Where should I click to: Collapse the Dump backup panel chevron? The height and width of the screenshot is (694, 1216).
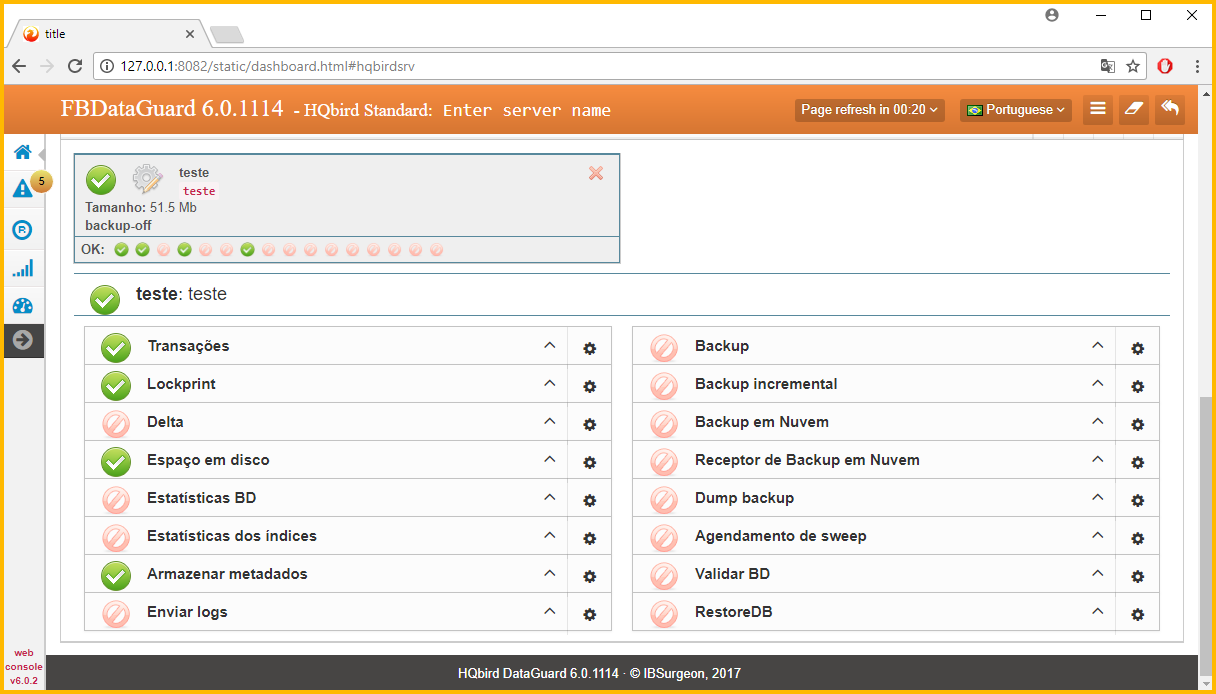[x=1097, y=497]
